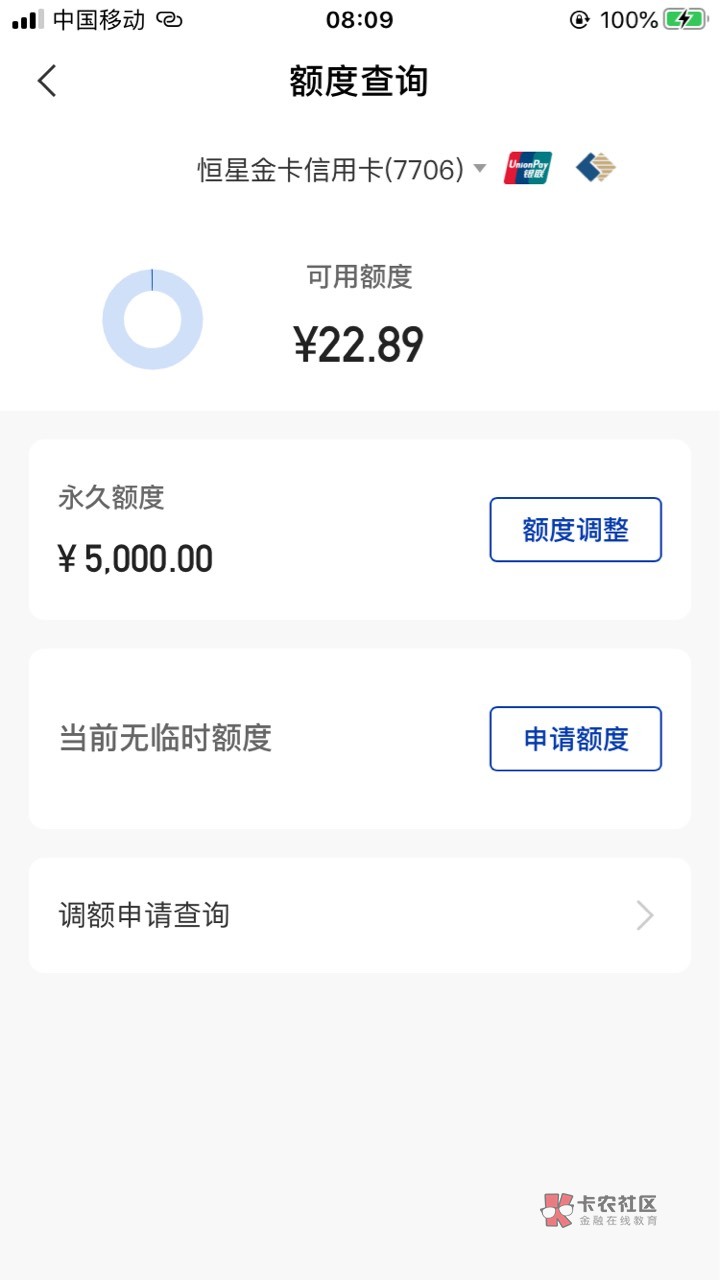Tap the rotation lock status icon
This screenshot has height=1280, width=720.
coord(579,20)
